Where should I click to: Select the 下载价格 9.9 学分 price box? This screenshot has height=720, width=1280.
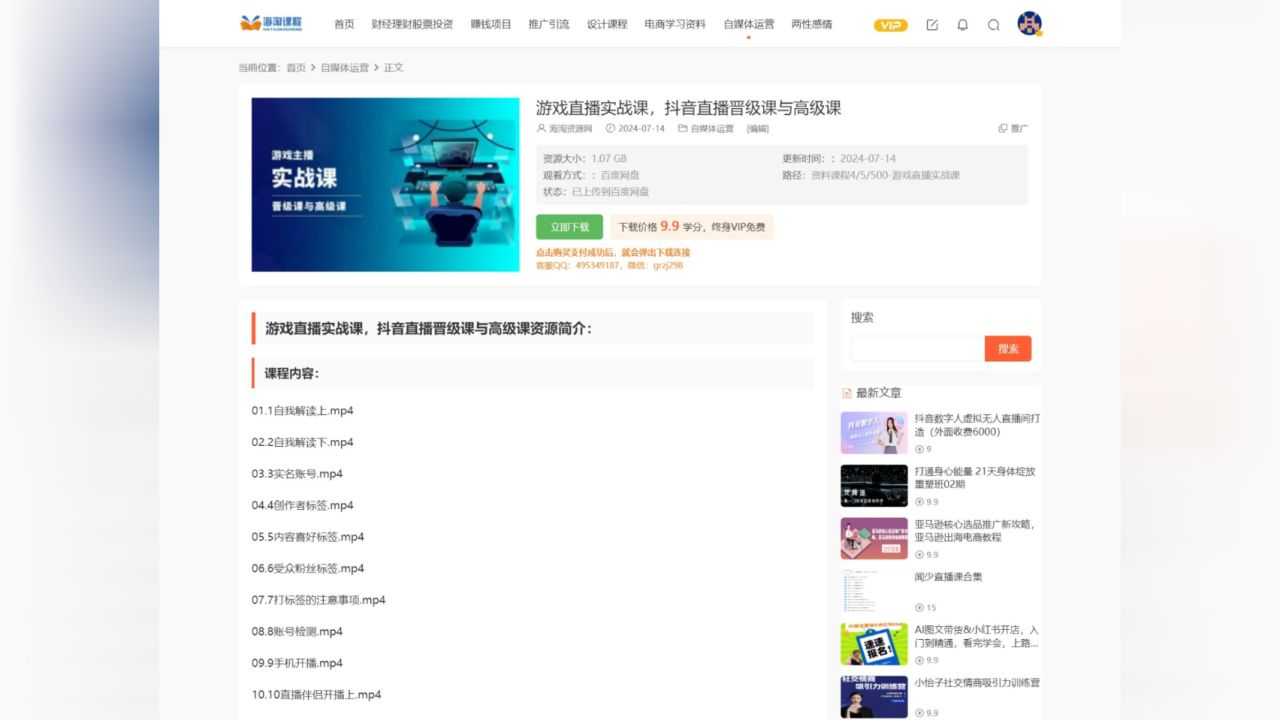692,227
